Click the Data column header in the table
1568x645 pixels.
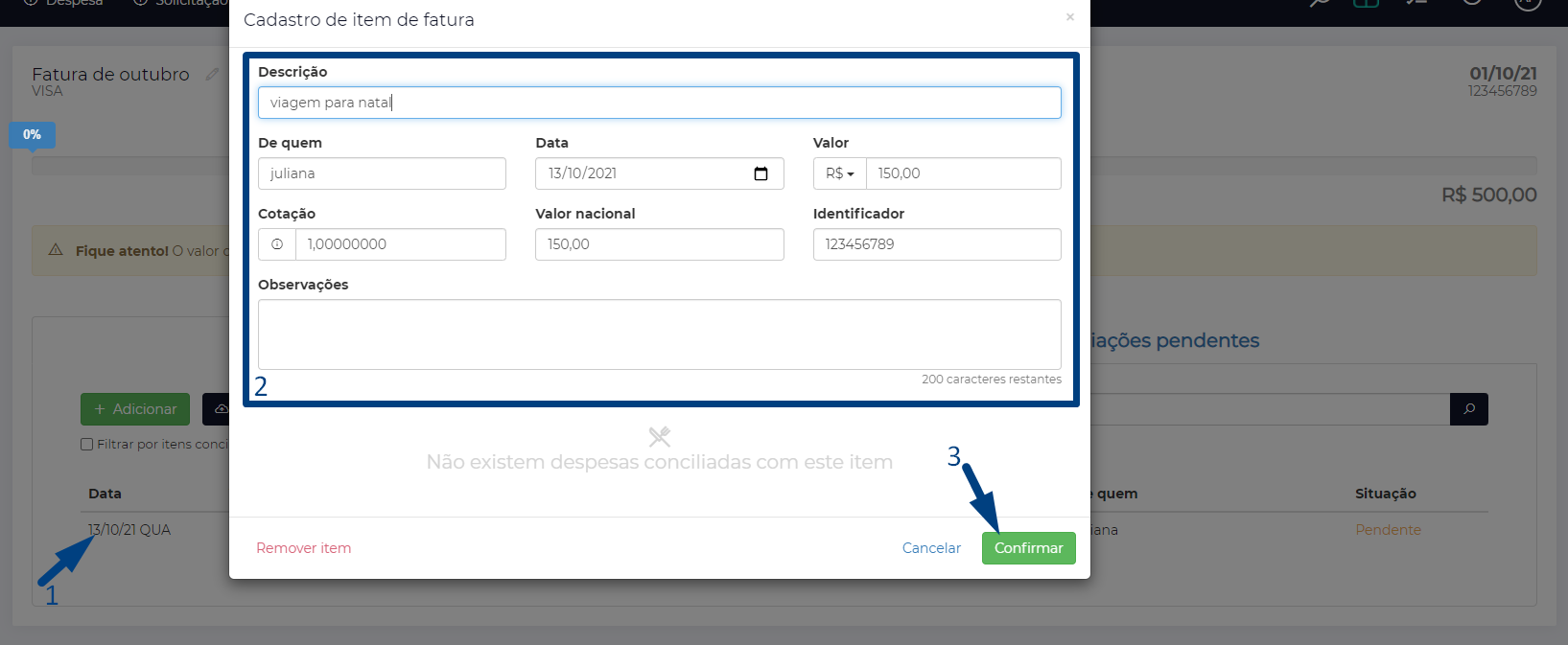point(105,494)
